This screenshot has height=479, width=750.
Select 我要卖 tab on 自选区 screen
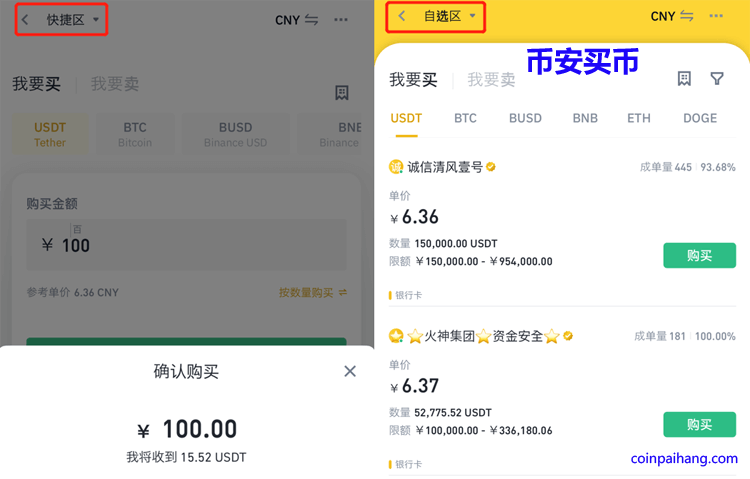pos(491,79)
